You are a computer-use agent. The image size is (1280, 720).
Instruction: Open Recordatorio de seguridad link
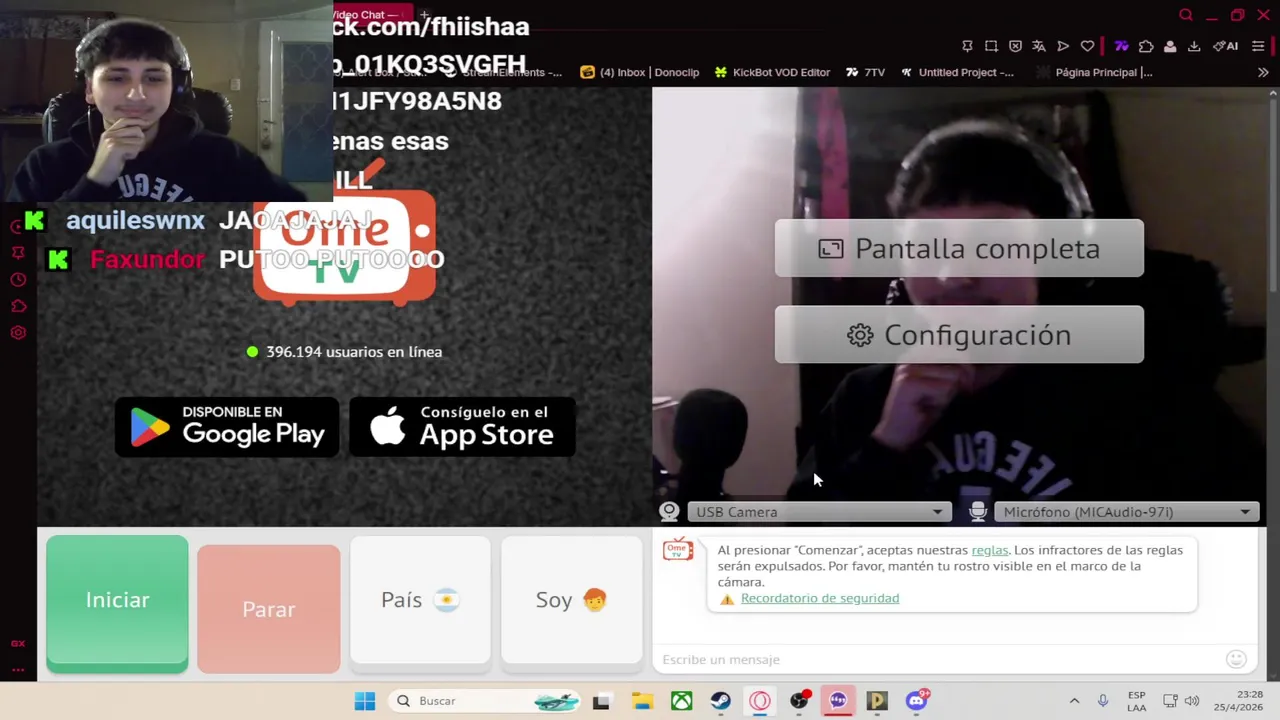tap(820, 598)
